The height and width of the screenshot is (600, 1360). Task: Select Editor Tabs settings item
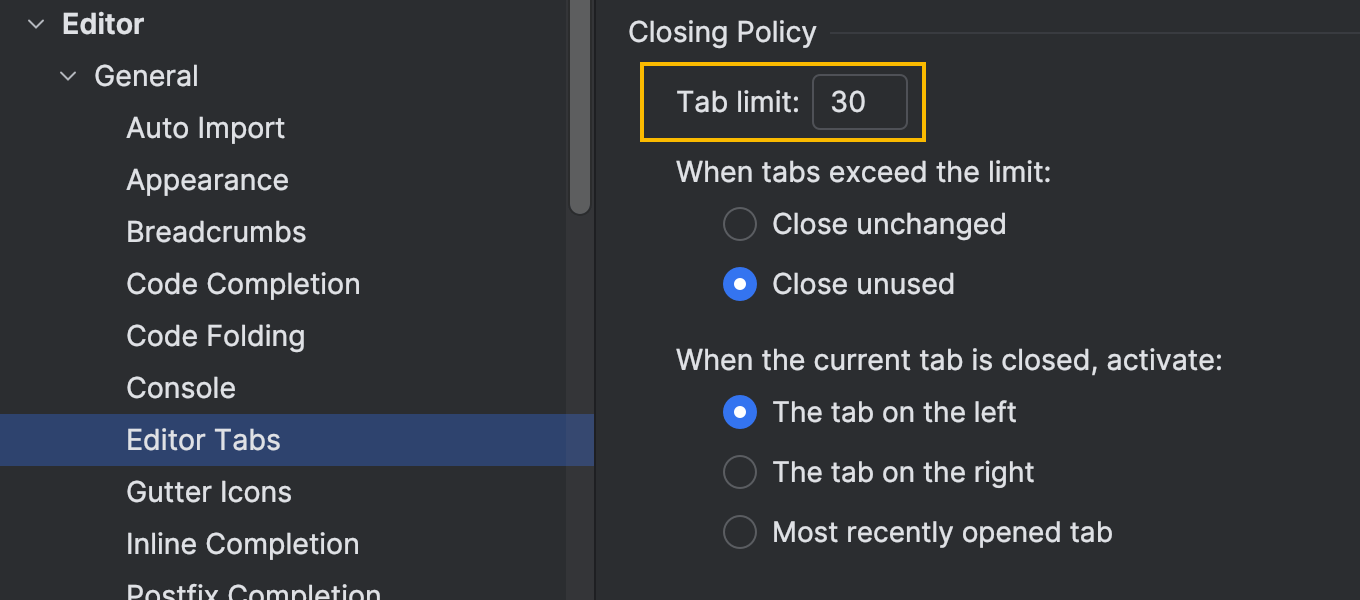click(x=203, y=440)
